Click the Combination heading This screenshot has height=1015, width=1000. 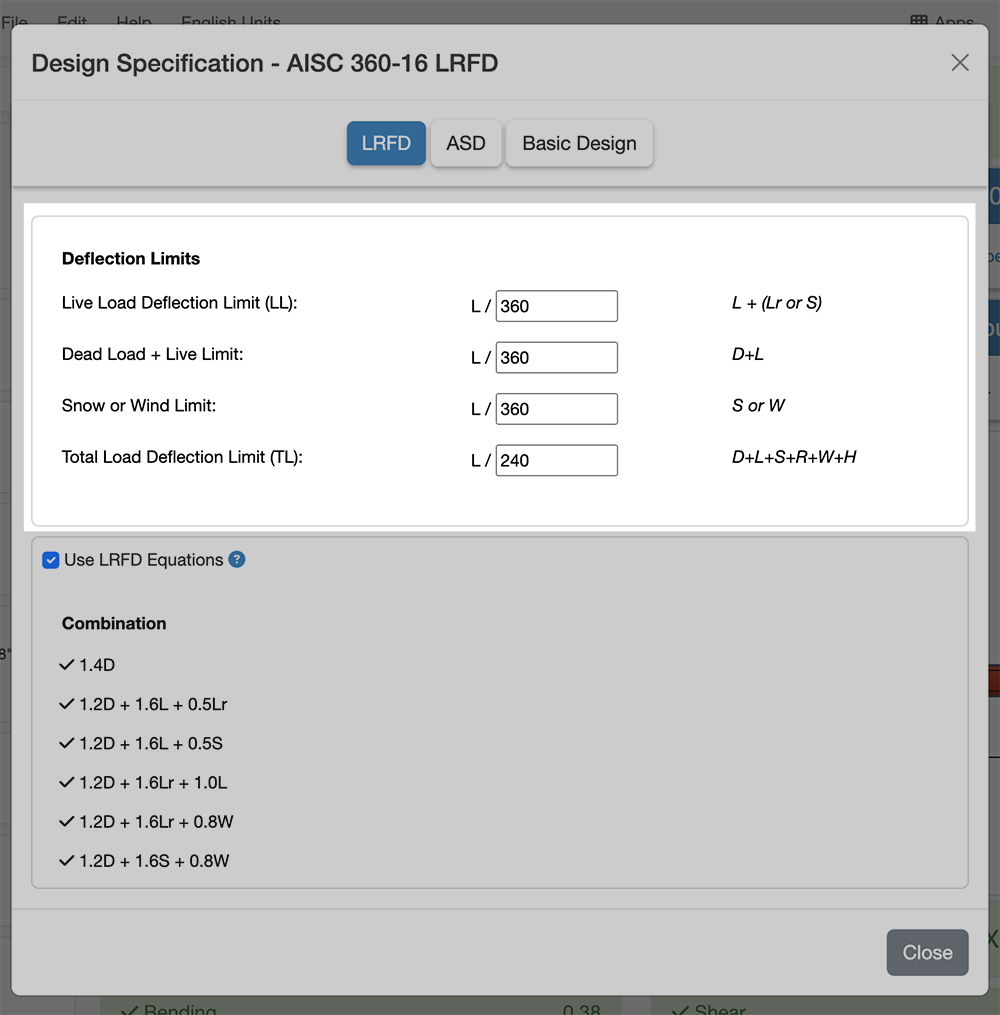[x=114, y=623]
